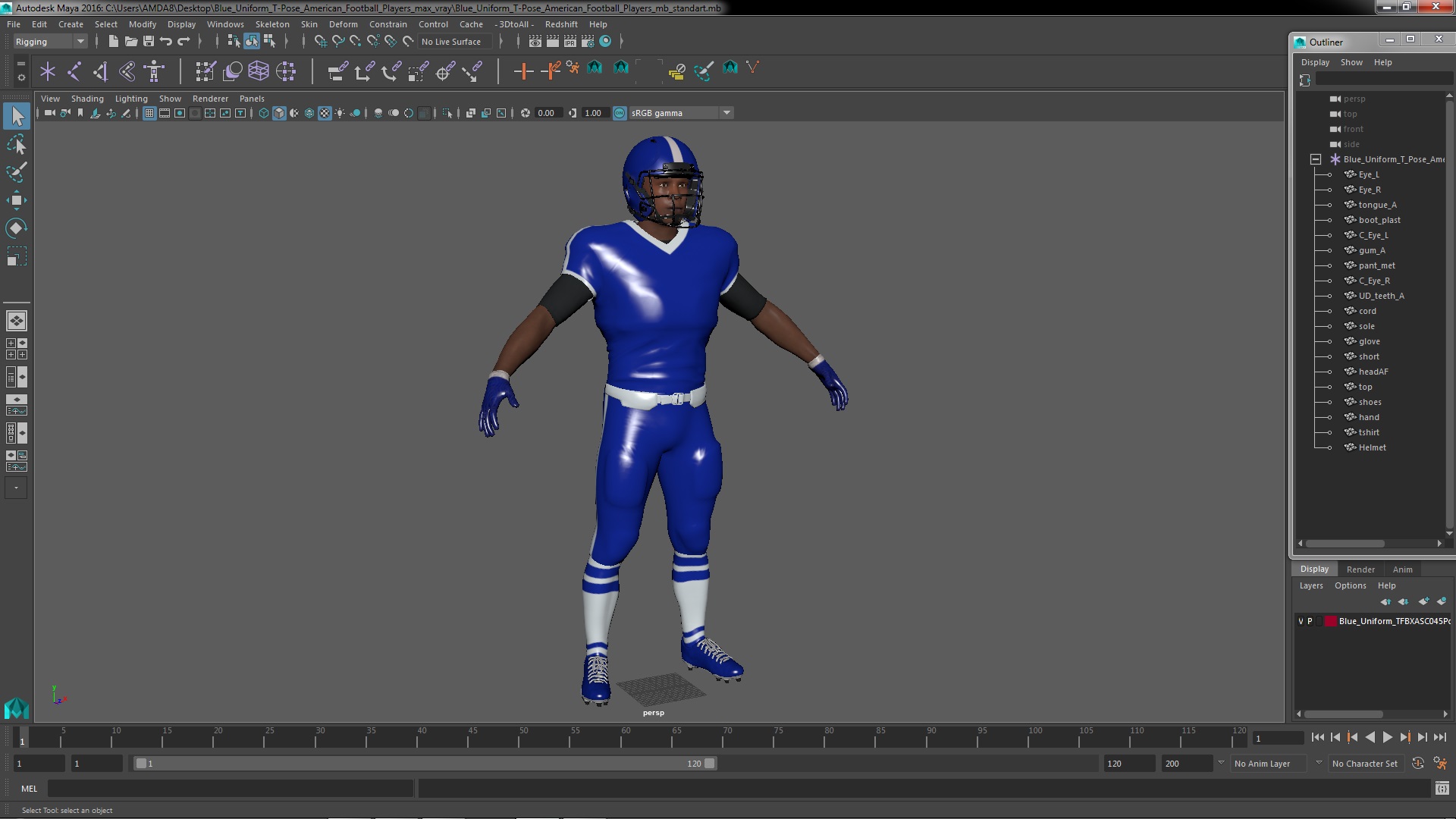Go to the end of playback range

tap(1440, 737)
